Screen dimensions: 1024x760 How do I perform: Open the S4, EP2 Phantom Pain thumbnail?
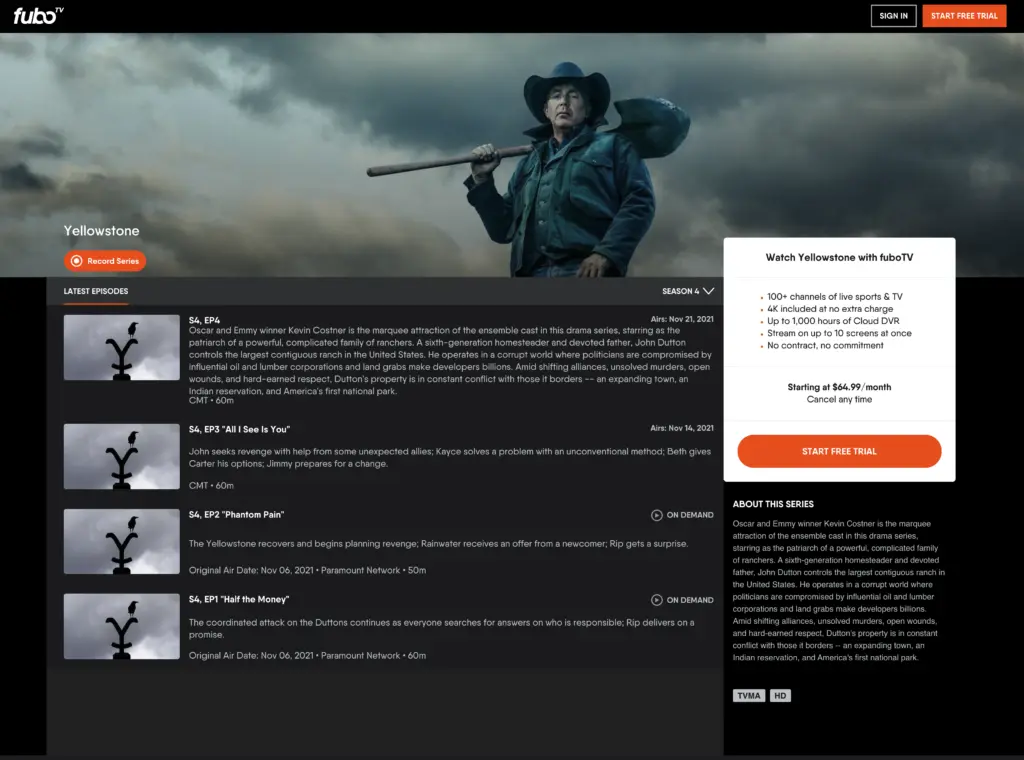point(121,541)
